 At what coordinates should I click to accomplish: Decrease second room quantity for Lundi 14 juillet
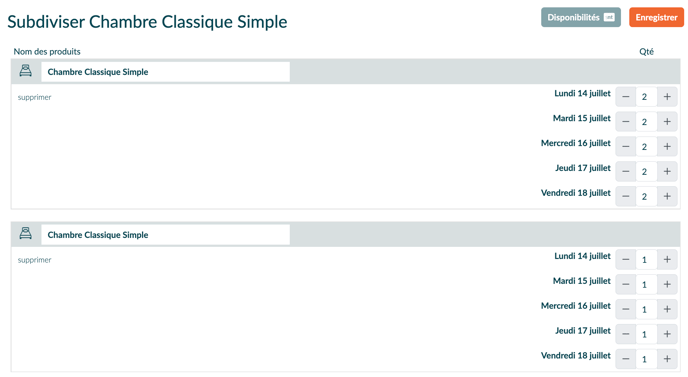point(626,259)
